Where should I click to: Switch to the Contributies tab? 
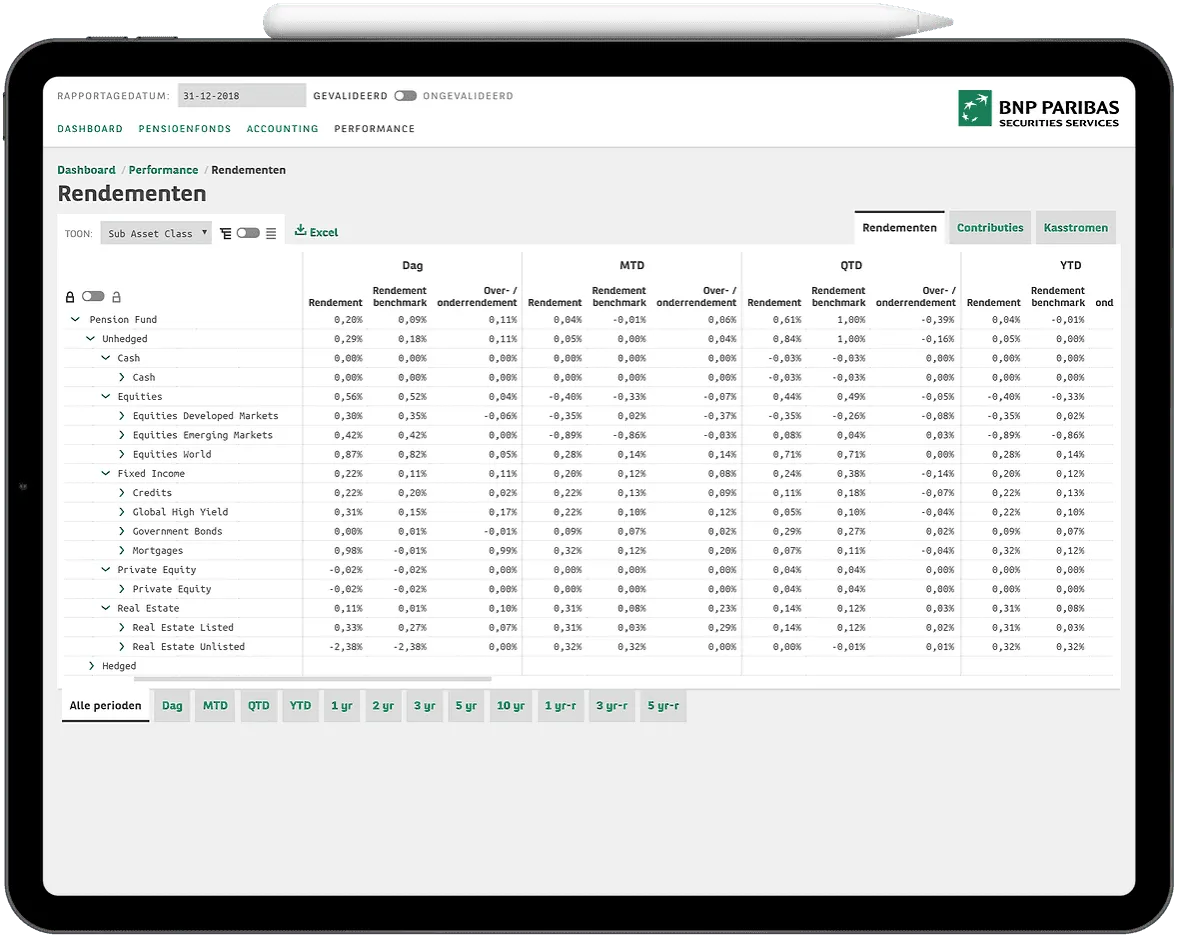click(x=990, y=228)
